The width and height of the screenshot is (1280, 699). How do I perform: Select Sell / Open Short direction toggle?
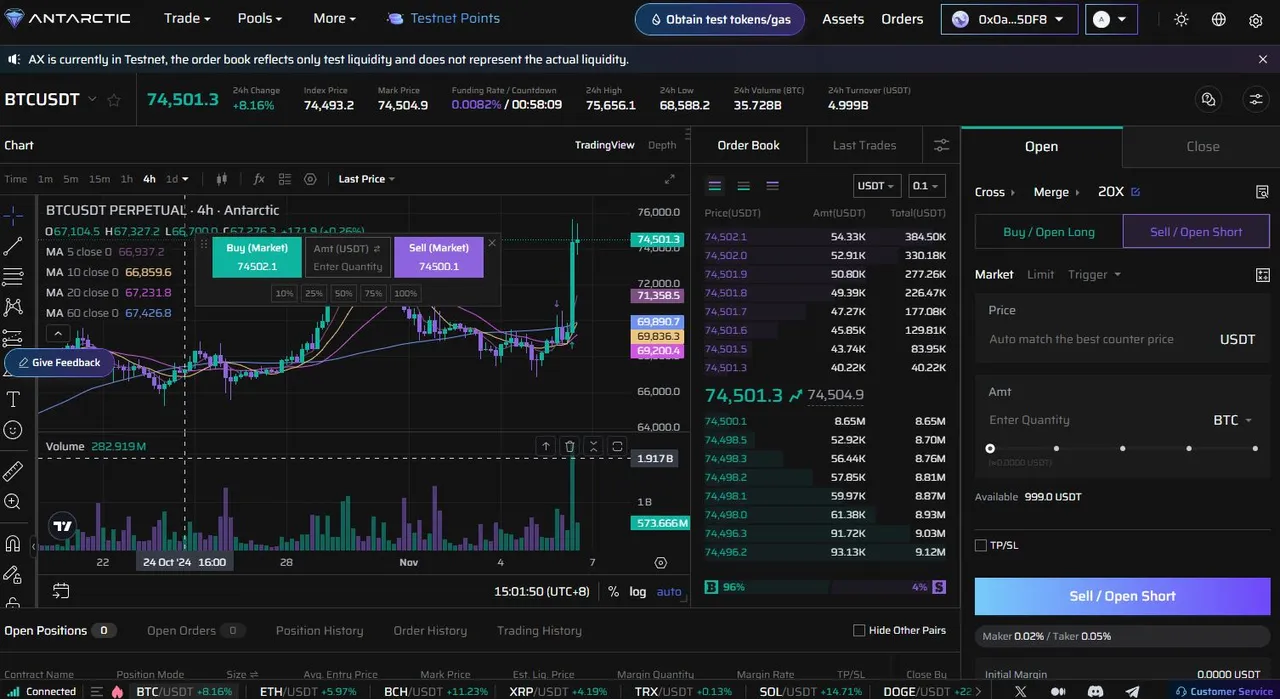click(x=1196, y=231)
